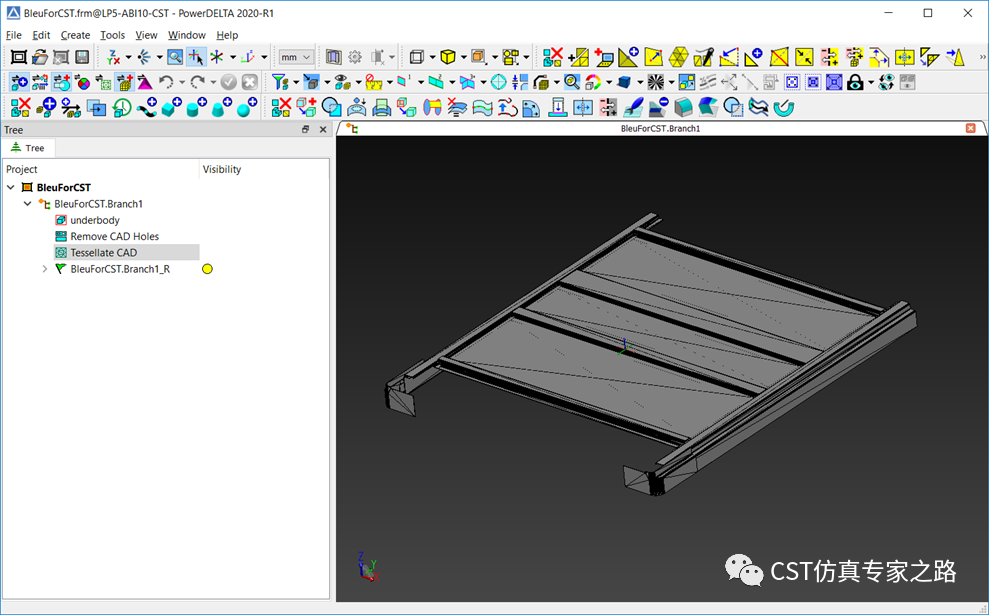The height and width of the screenshot is (615, 989).
Task: Open dropdown arrow beside padlock eye icon
Action: pyautogui.click(x=871, y=82)
